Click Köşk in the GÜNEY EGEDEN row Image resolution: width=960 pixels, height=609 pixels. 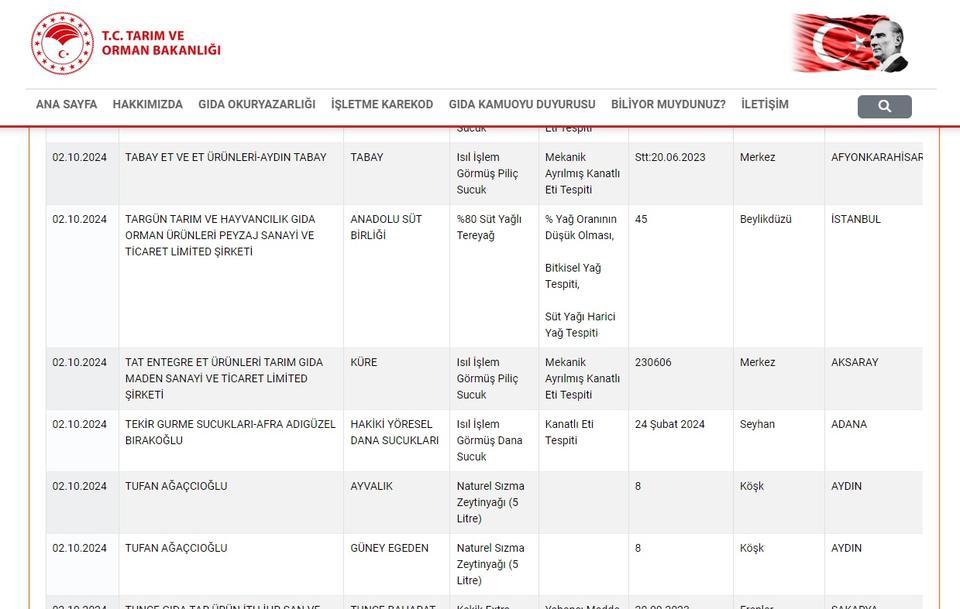click(x=752, y=548)
